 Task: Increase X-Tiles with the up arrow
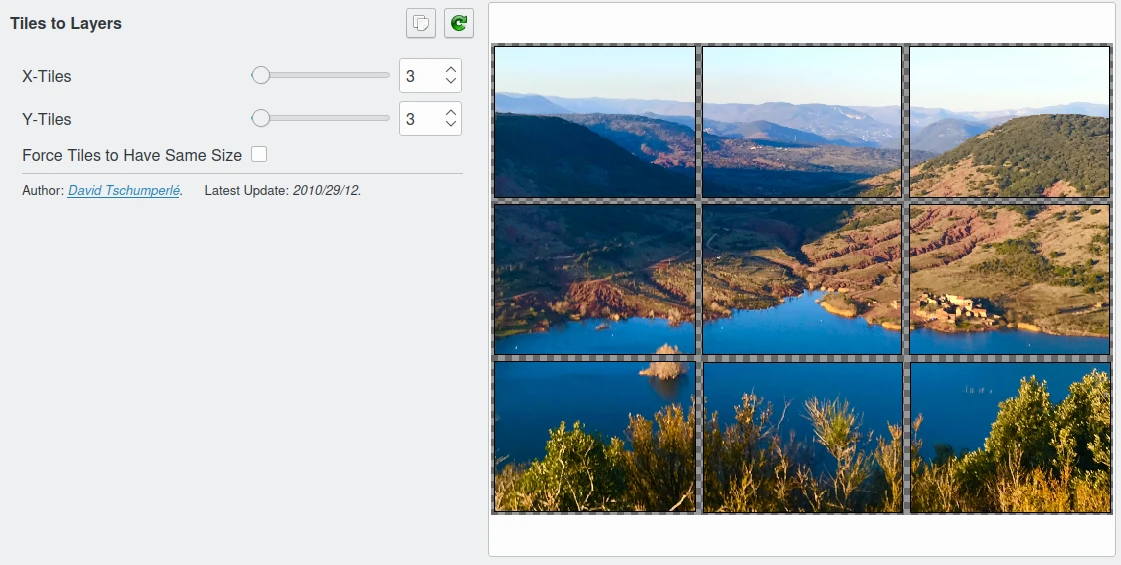[451, 69]
